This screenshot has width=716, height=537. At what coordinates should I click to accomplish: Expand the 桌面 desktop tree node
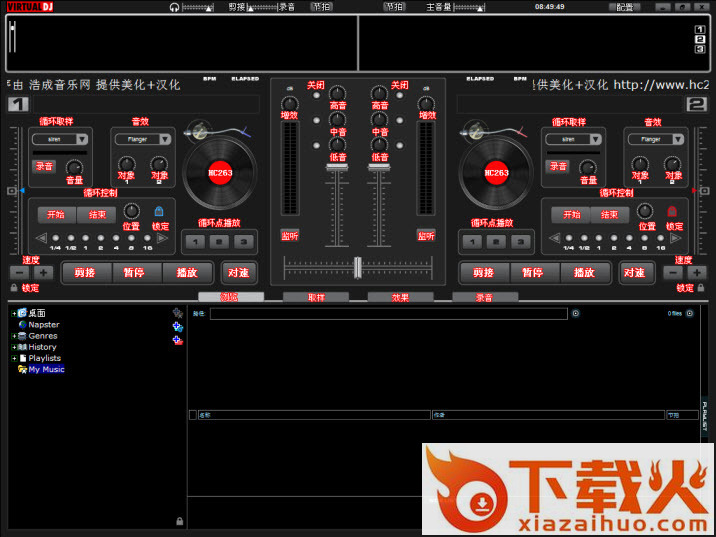point(14,313)
